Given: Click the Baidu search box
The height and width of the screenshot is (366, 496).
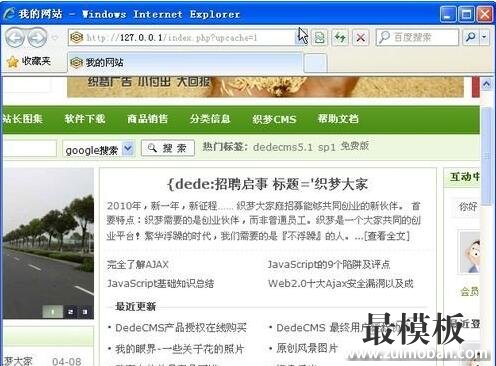Looking at the screenshot, I should [417, 37].
